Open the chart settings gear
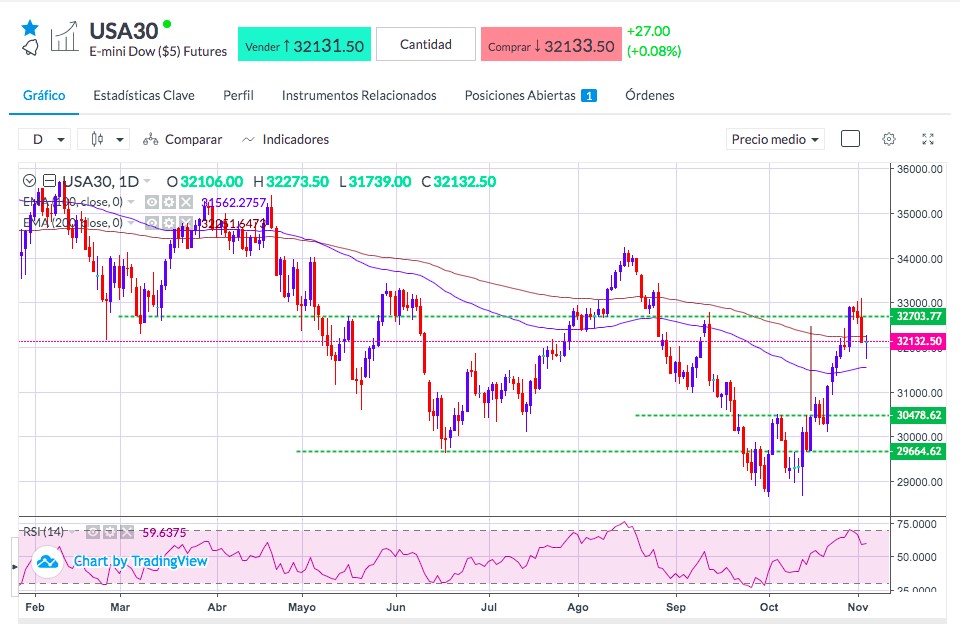Image resolution: width=960 pixels, height=624 pixels. click(889, 139)
